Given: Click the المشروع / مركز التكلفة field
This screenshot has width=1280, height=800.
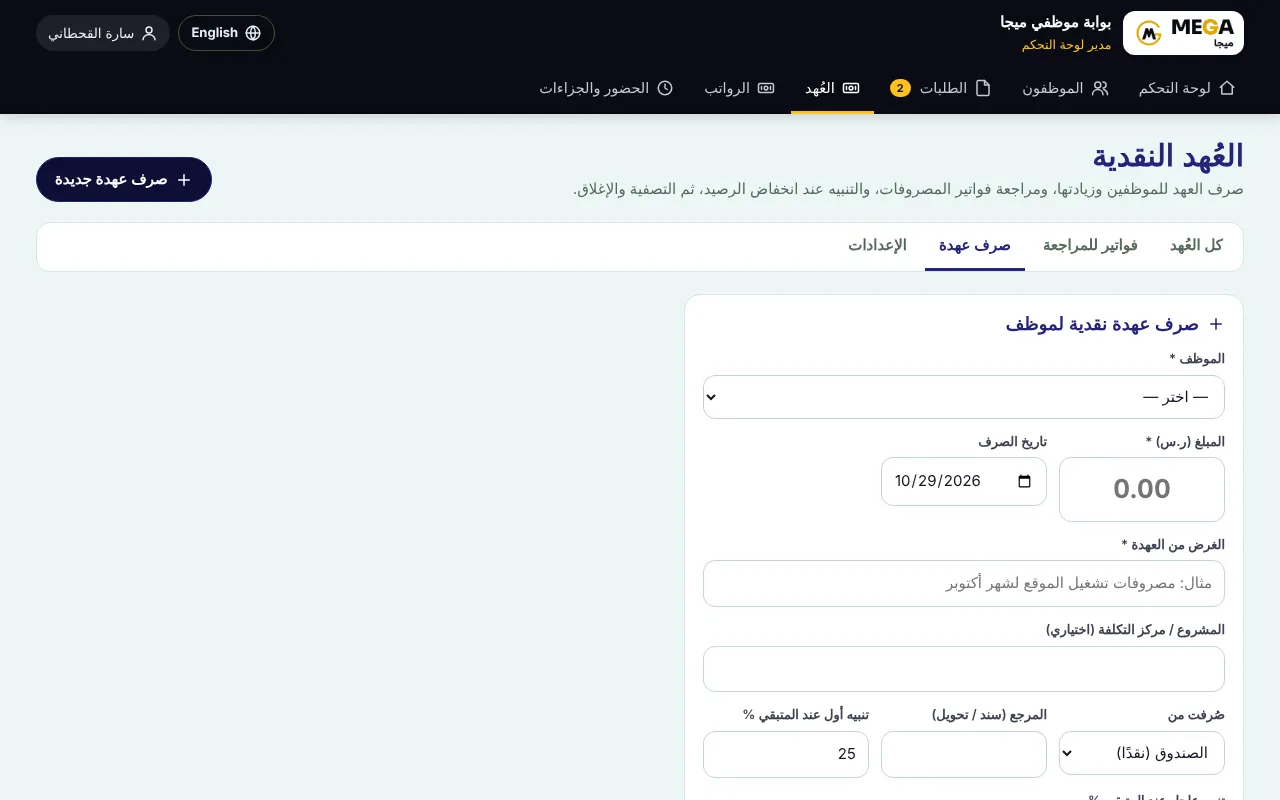Looking at the screenshot, I should click(x=964, y=669).
